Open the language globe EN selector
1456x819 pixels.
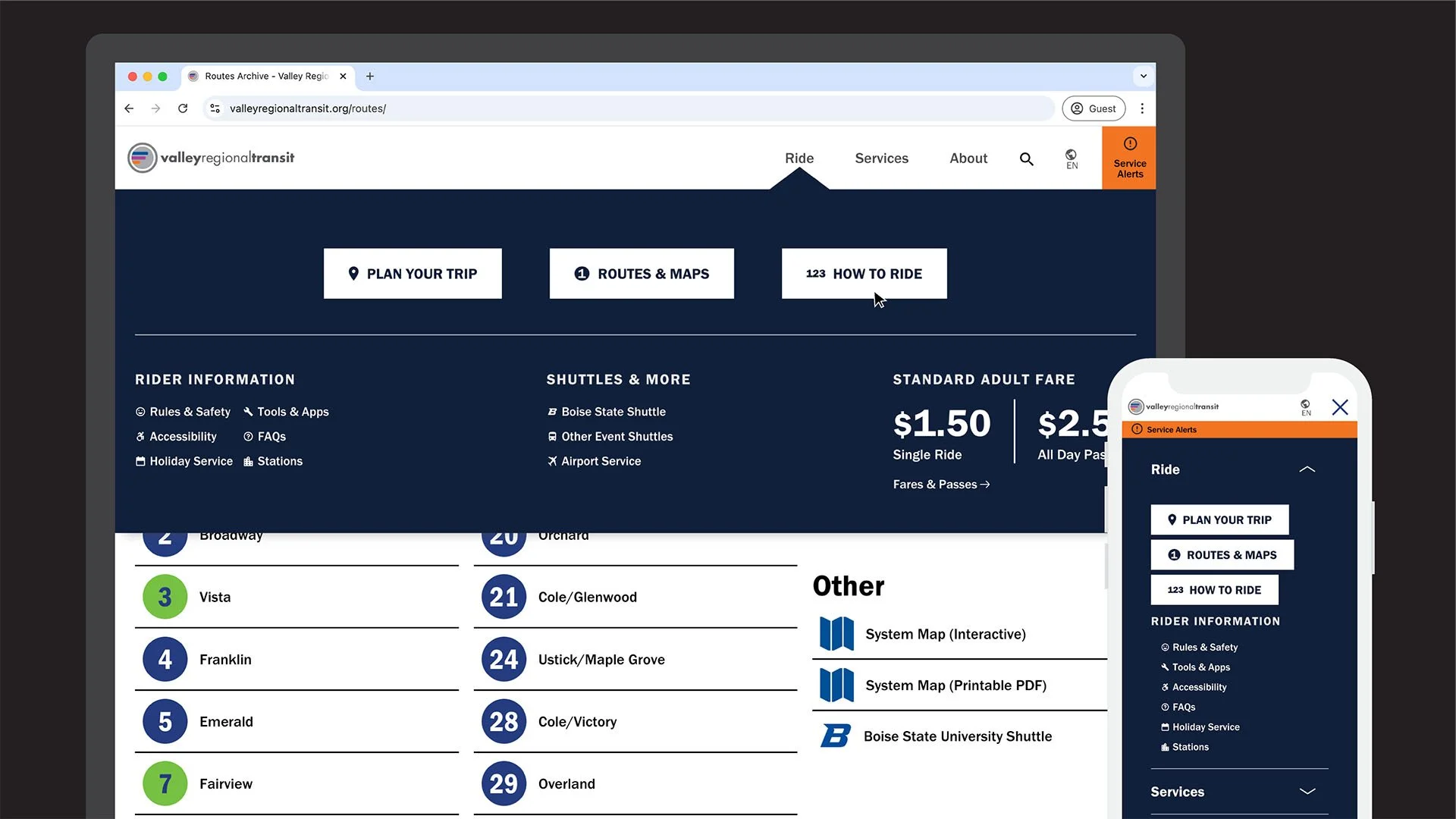click(1072, 158)
